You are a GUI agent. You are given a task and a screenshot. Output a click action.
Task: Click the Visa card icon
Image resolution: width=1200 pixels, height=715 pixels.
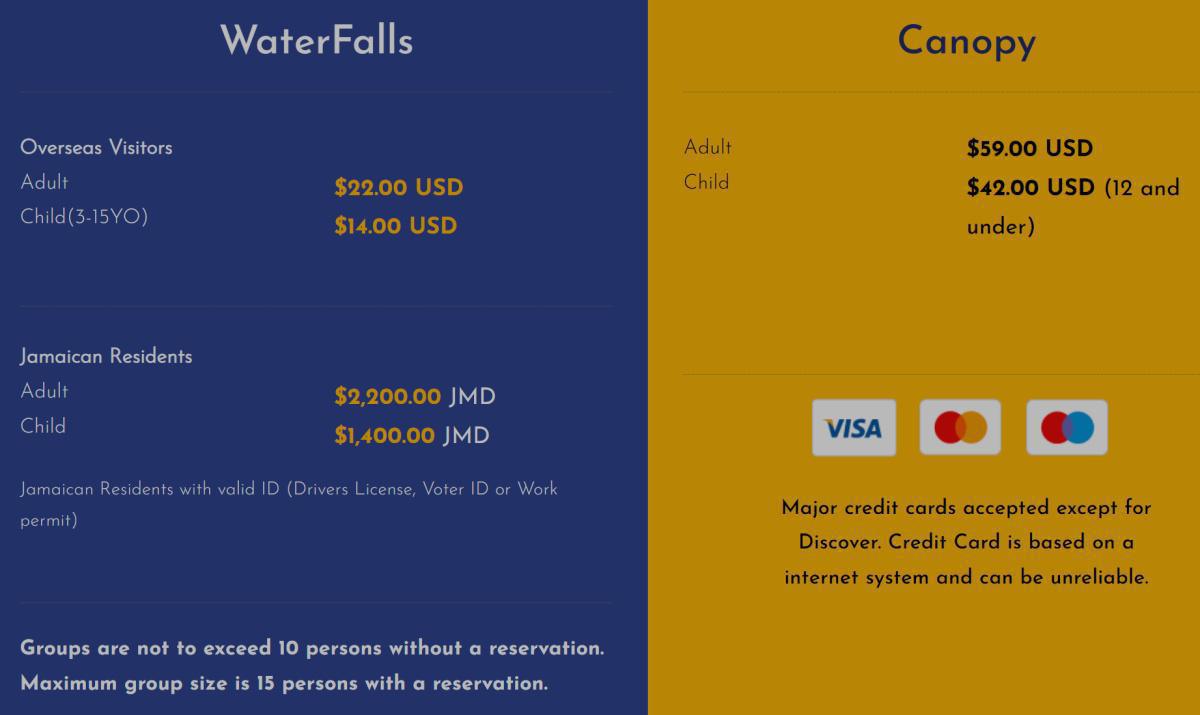(853, 428)
